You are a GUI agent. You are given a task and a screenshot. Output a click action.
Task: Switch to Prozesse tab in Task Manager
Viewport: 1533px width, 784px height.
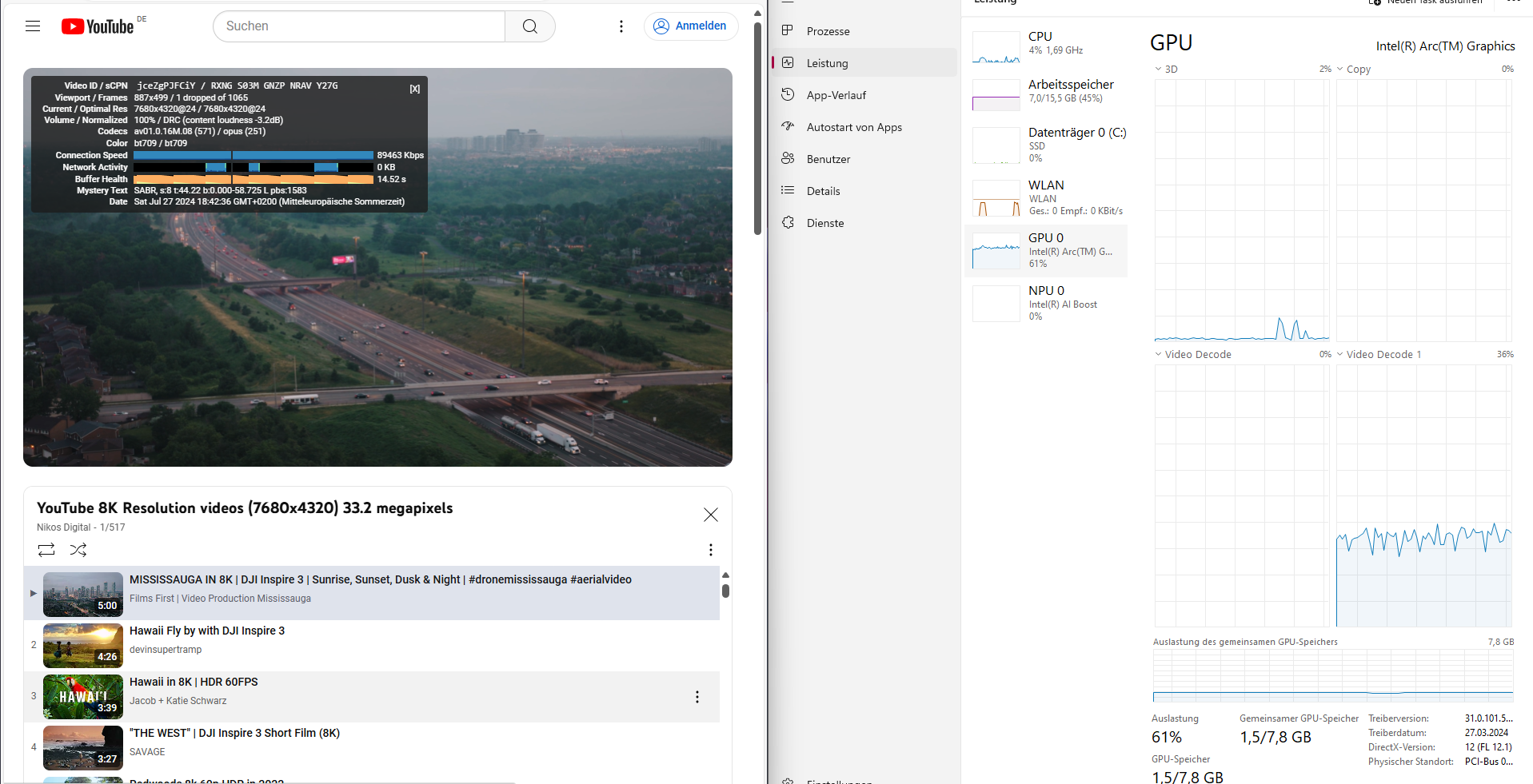[x=828, y=31]
